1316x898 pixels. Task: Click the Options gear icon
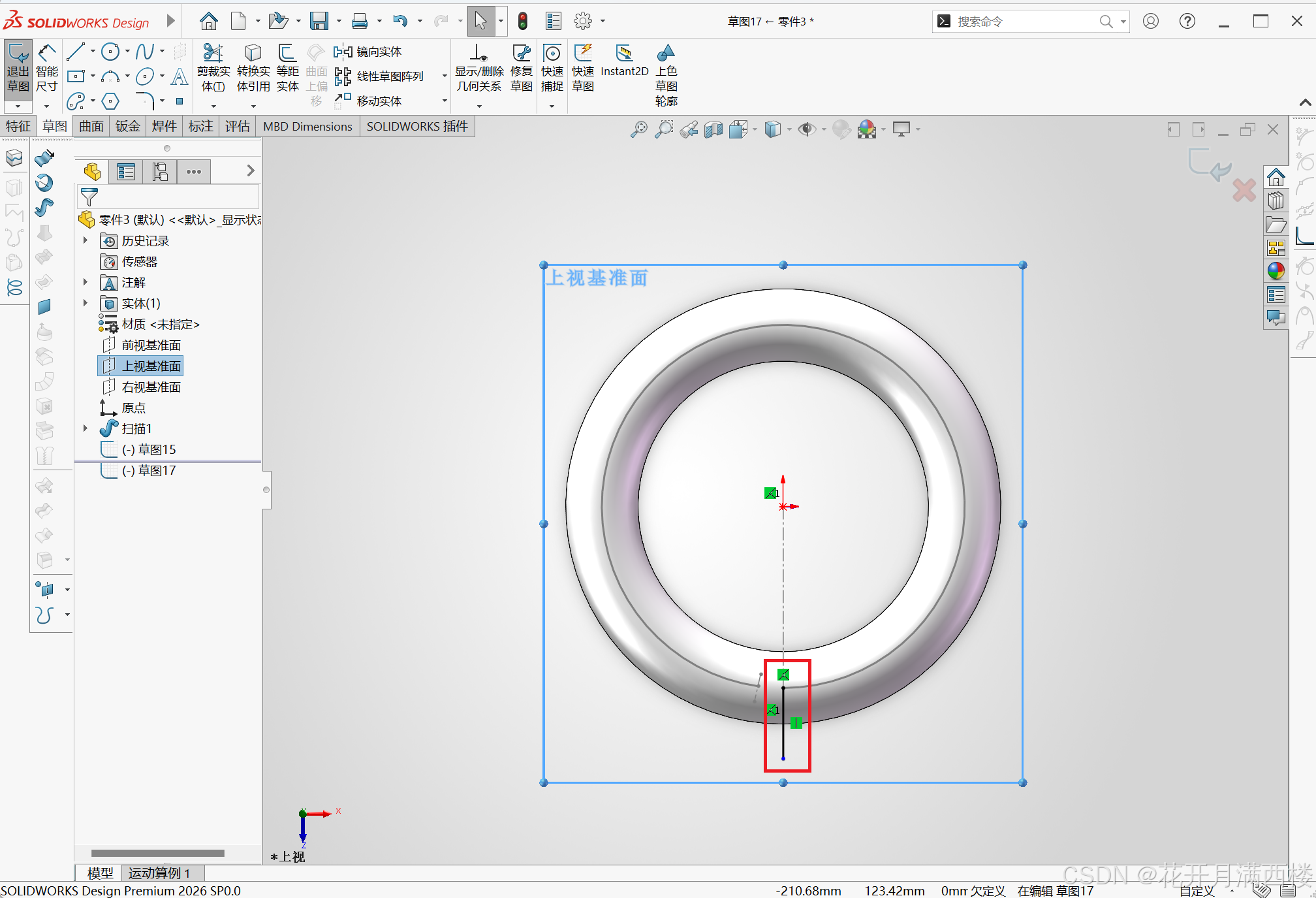[582, 21]
